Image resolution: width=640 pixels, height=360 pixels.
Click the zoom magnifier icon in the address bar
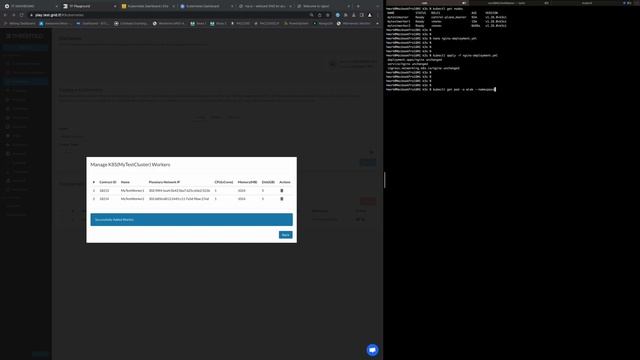tap(311, 15)
